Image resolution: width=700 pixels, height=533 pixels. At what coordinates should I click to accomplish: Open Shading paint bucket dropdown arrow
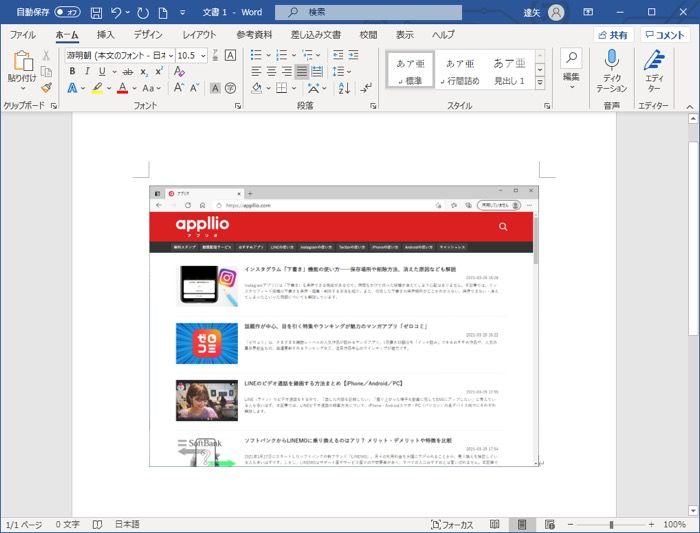268,88
